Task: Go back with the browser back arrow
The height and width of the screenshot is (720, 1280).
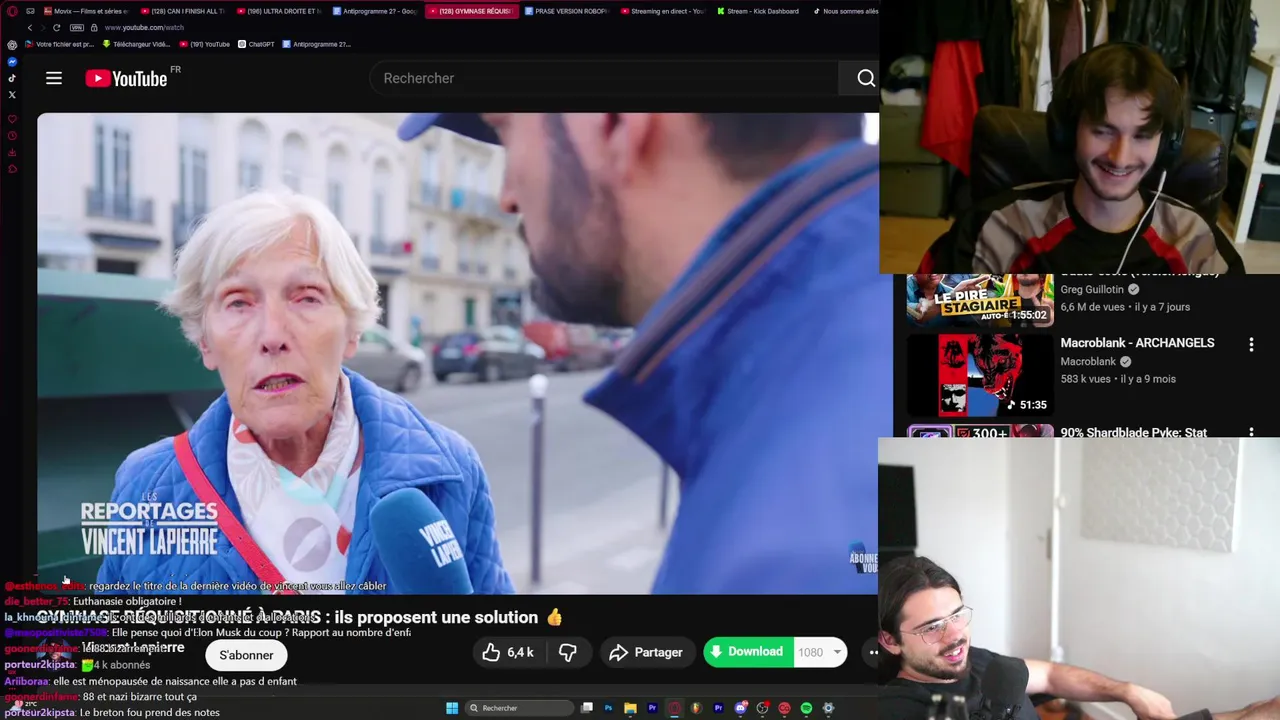Action: 30,28
